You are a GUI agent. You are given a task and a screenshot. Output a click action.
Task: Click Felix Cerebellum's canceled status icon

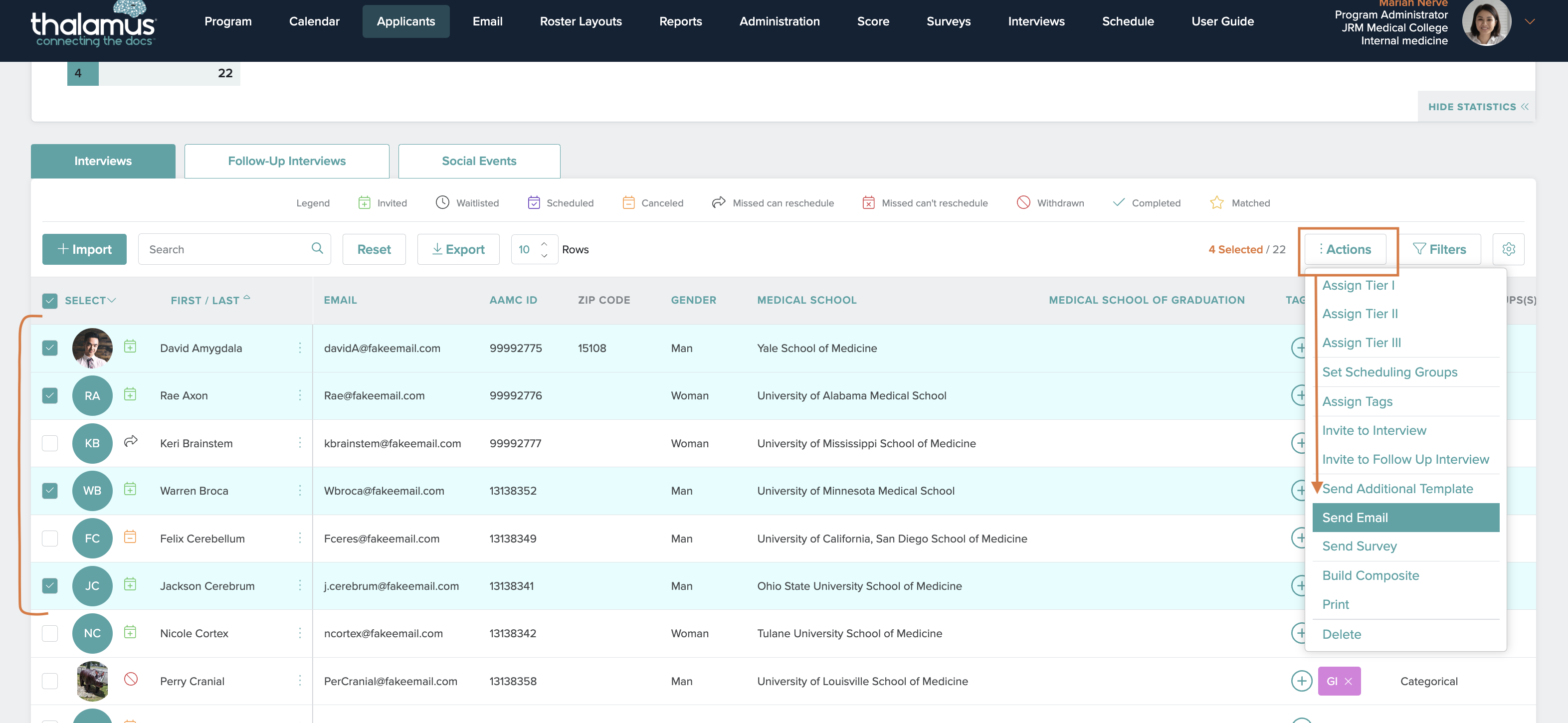[130, 537]
